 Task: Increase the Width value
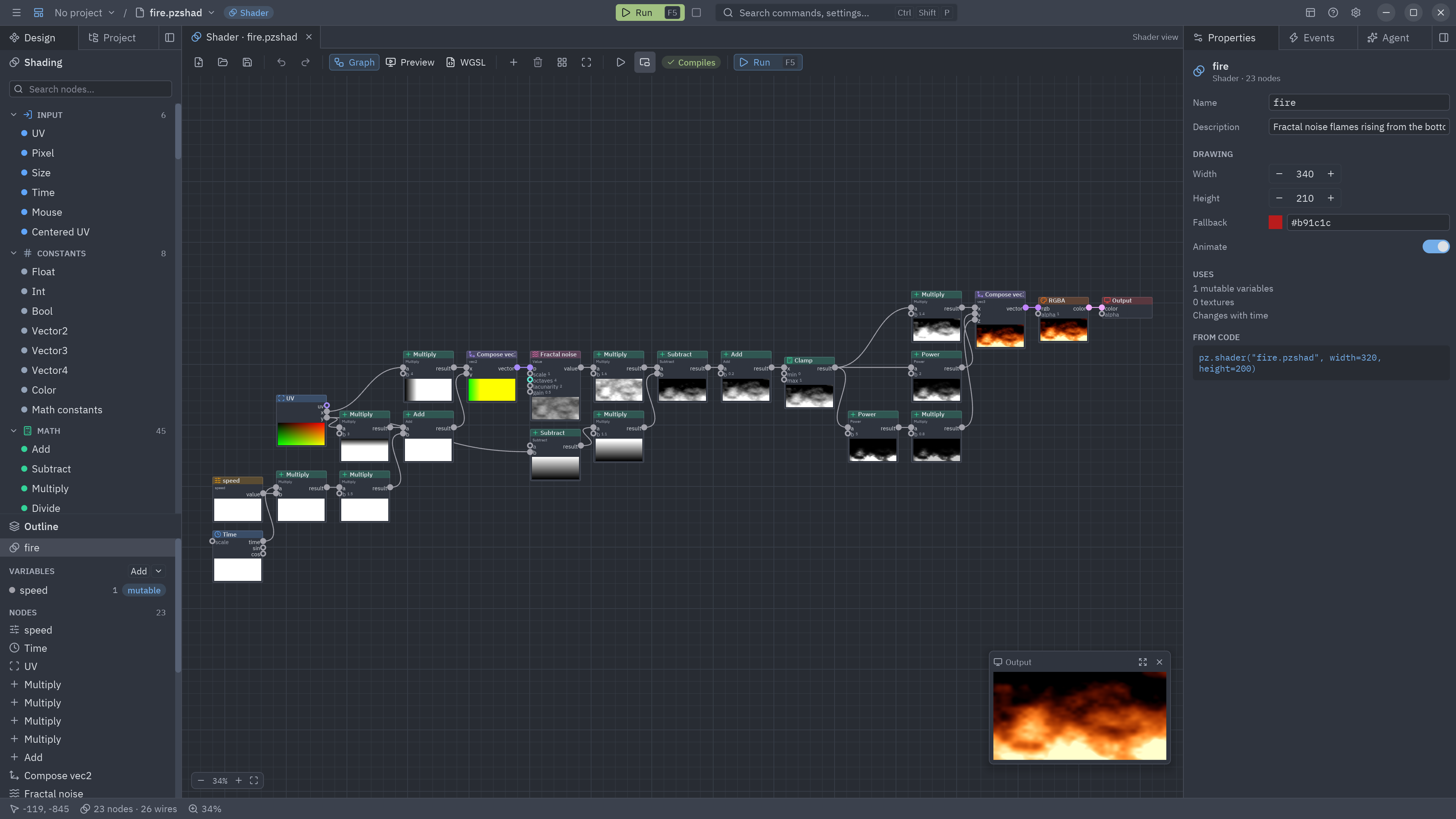(x=1330, y=174)
